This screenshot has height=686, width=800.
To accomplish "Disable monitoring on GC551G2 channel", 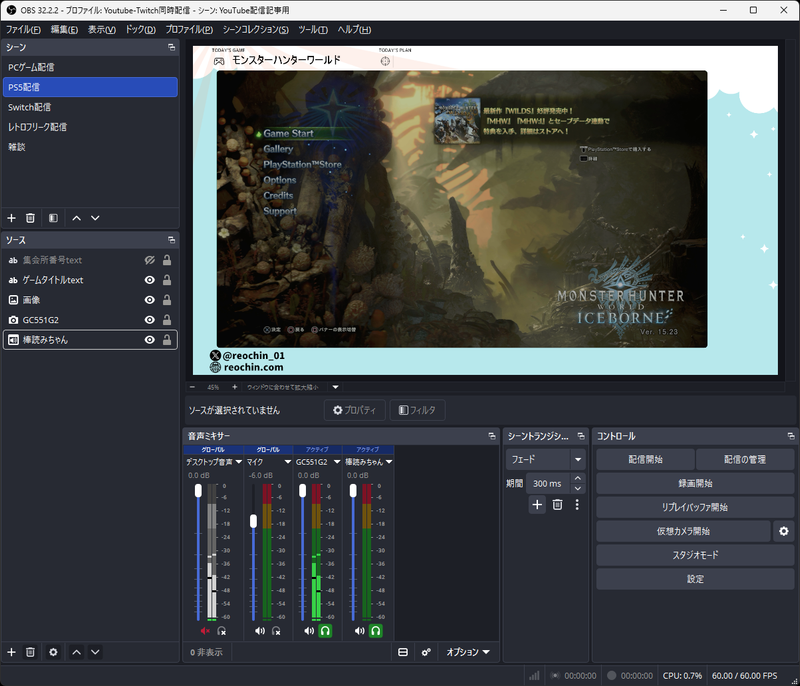I will (325, 631).
